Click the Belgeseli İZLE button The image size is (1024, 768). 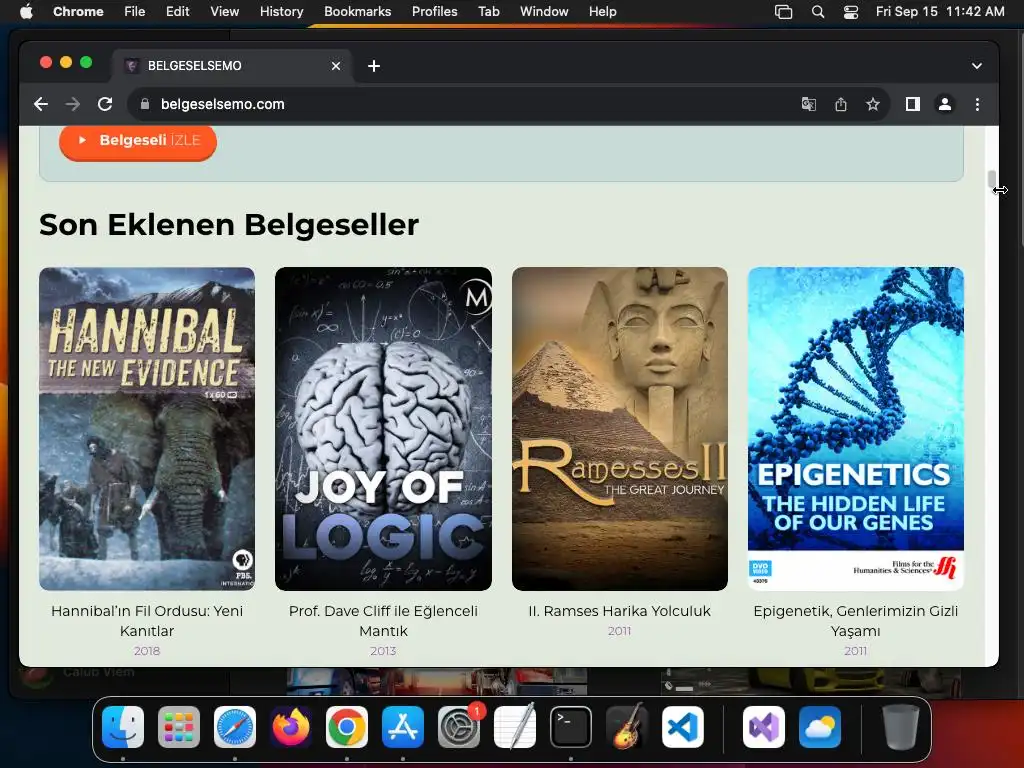(x=138, y=141)
